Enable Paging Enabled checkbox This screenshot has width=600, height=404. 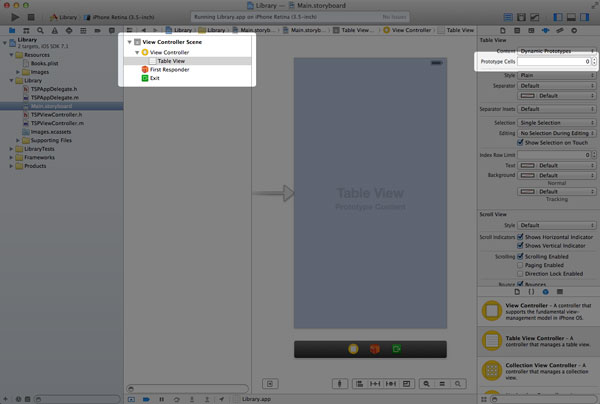coord(520,265)
